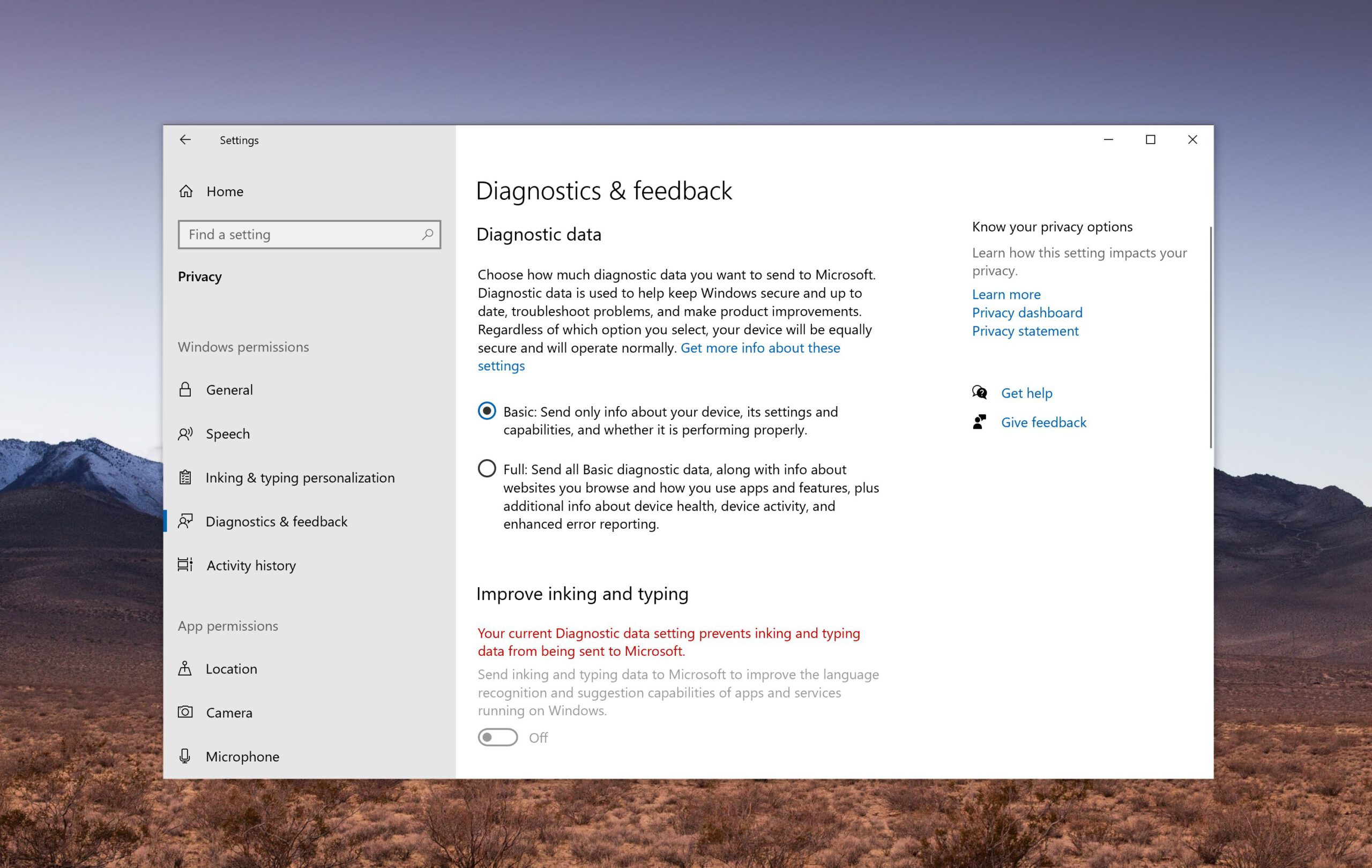
Task: Open 'Get more info about these settings' link
Action: 760,347
